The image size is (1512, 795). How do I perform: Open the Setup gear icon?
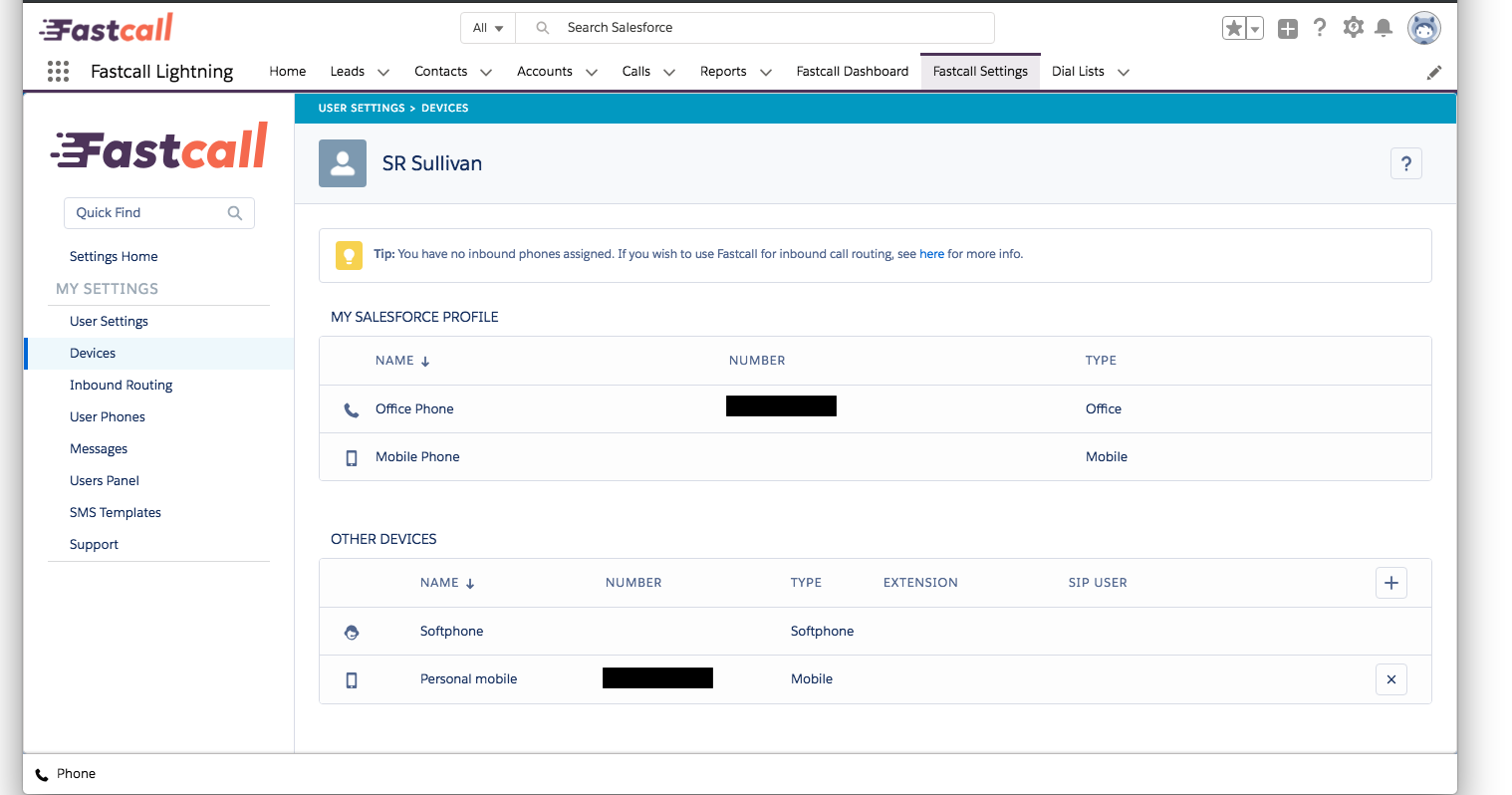point(1353,28)
